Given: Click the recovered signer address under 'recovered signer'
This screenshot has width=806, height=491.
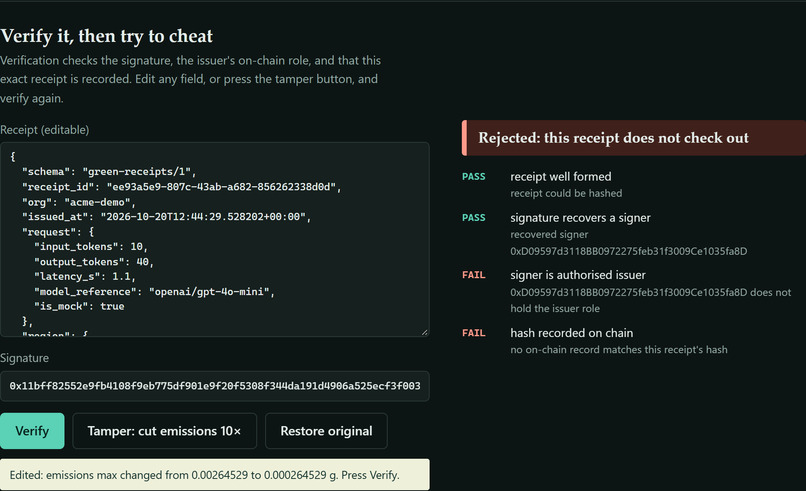Looking at the screenshot, I should click(629, 251).
